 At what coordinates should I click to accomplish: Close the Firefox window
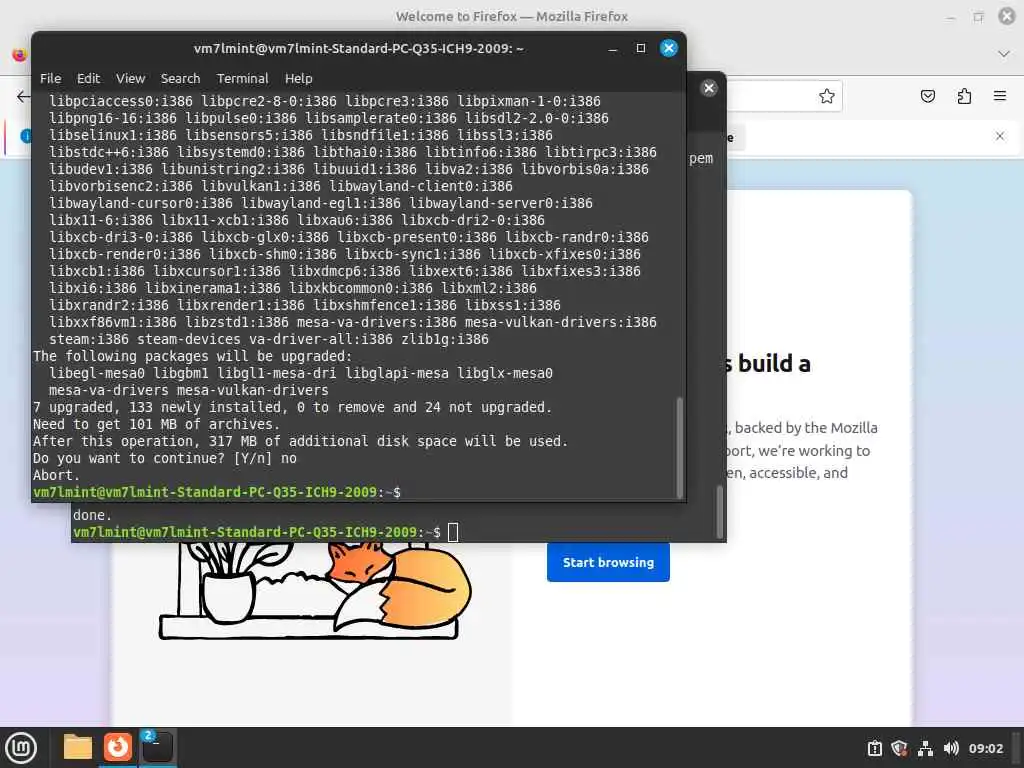click(x=1006, y=16)
